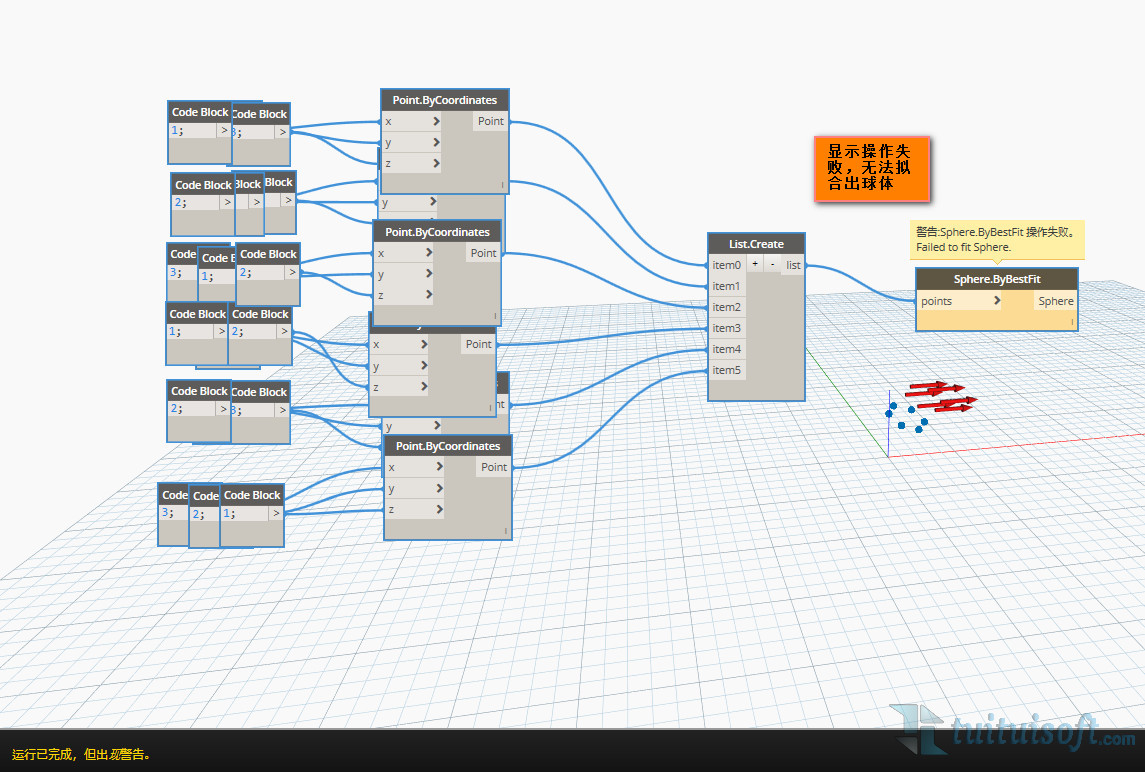Click z port chevron on bottommost Point.ByCoordinates
The height and width of the screenshot is (772, 1145).
pyautogui.click(x=438, y=509)
